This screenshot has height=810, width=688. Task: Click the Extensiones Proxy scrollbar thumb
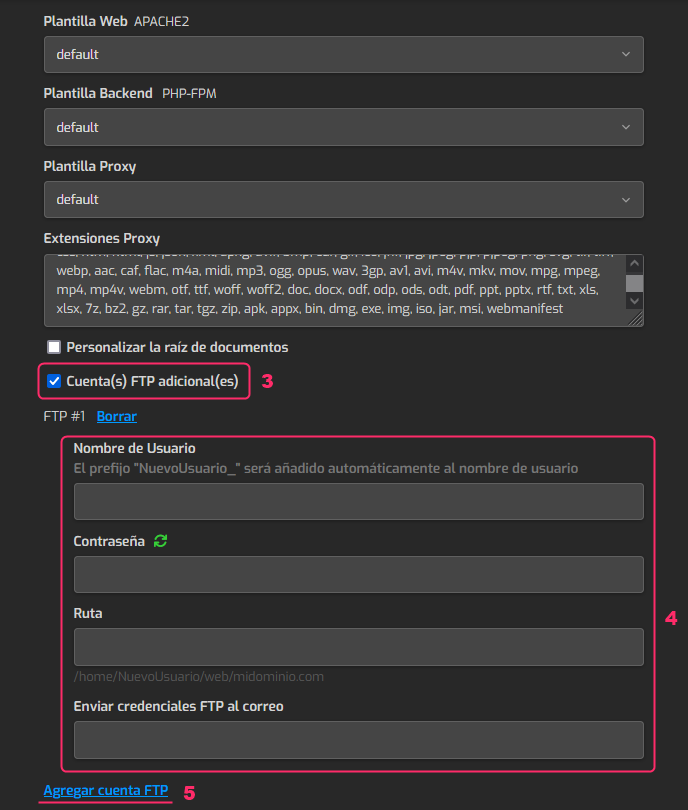click(x=634, y=283)
